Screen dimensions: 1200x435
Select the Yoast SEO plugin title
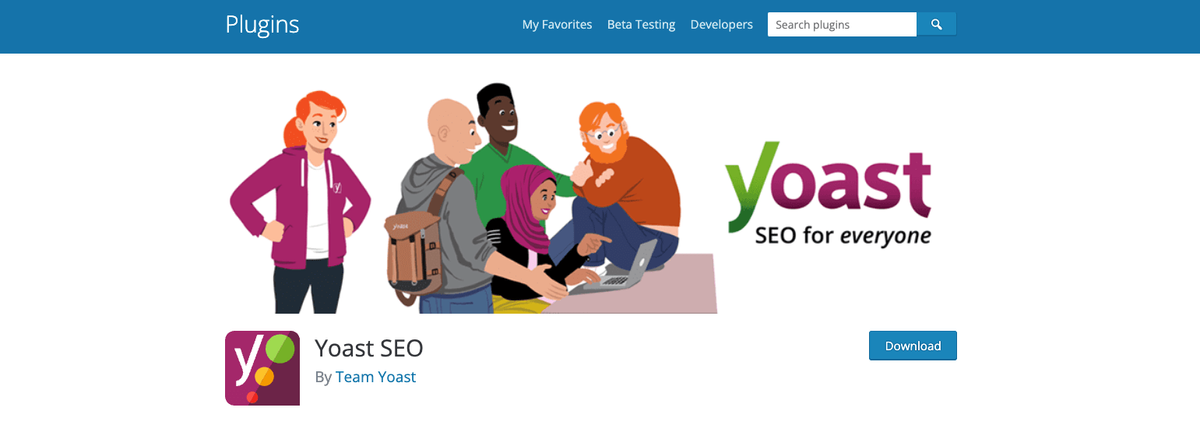369,348
